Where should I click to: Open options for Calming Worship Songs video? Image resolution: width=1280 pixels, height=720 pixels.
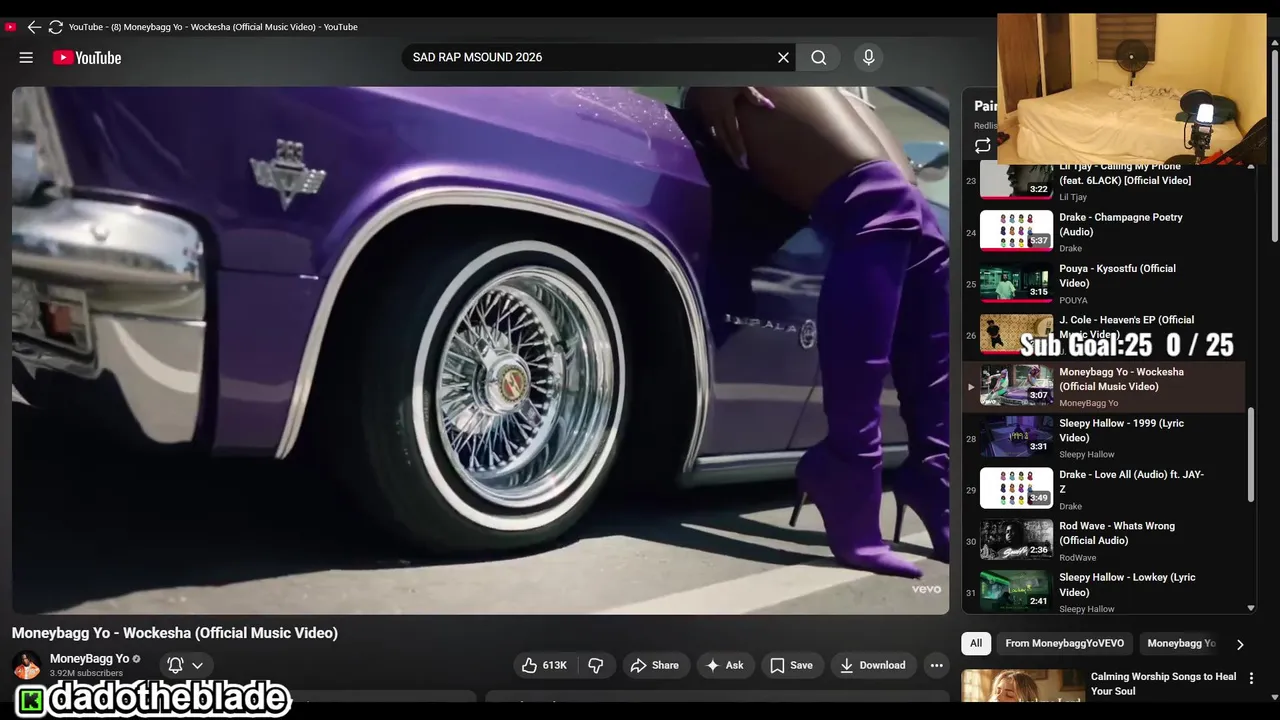pos(1251,678)
